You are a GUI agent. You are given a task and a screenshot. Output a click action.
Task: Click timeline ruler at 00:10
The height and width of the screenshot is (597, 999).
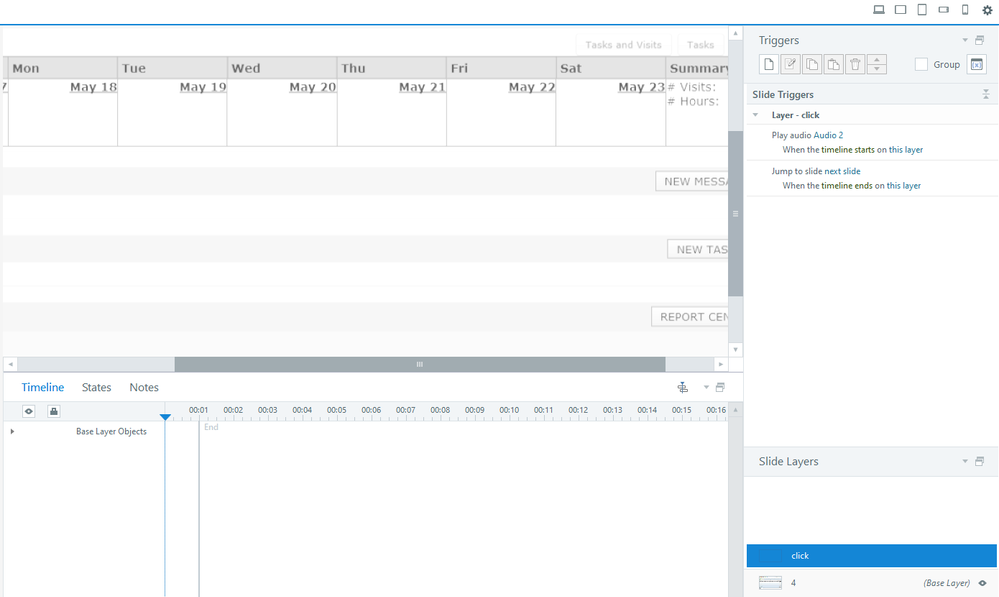coord(509,410)
